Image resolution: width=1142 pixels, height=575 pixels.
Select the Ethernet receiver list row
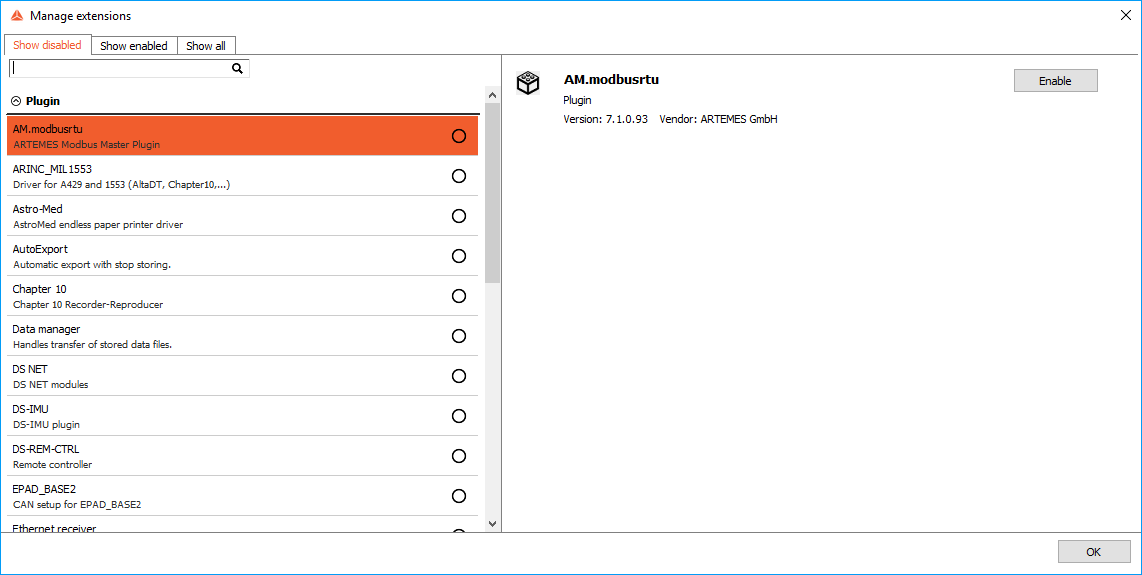(243, 525)
